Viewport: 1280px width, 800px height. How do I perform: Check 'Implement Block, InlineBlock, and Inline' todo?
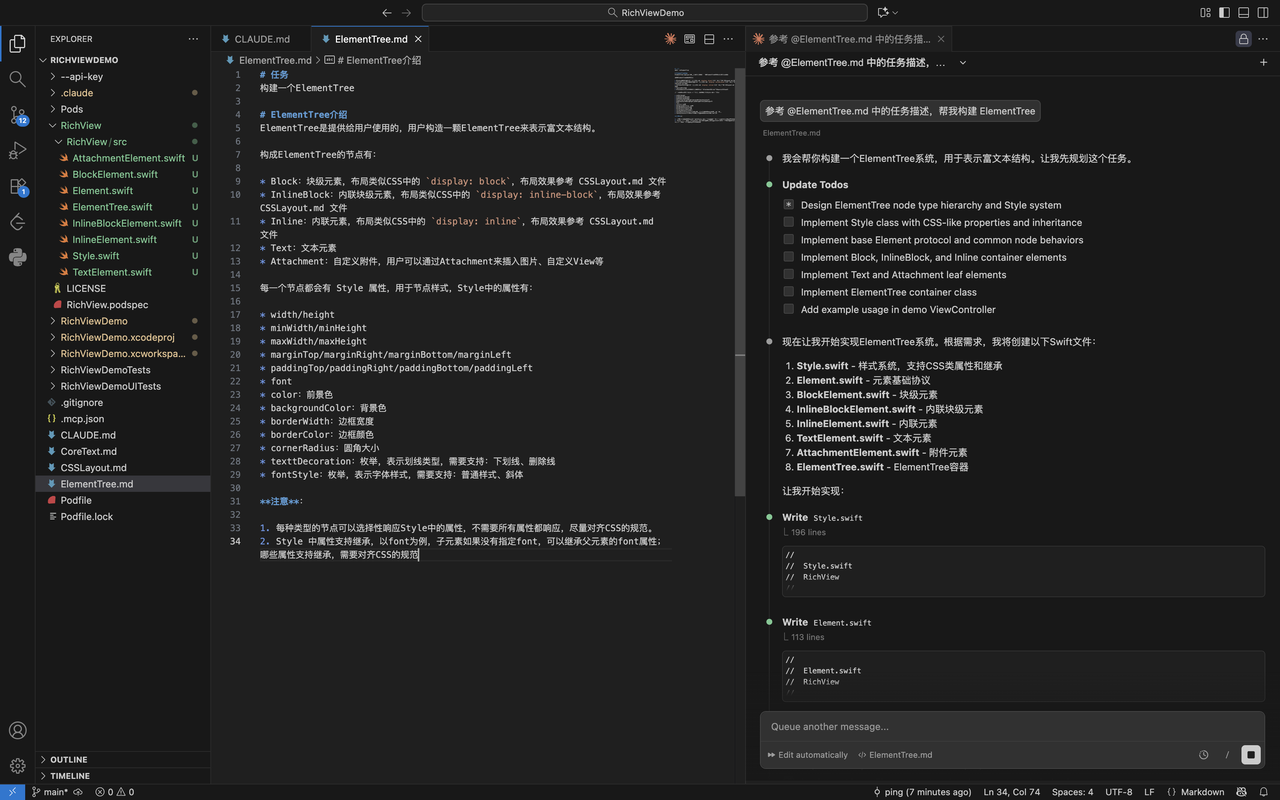(789, 257)
